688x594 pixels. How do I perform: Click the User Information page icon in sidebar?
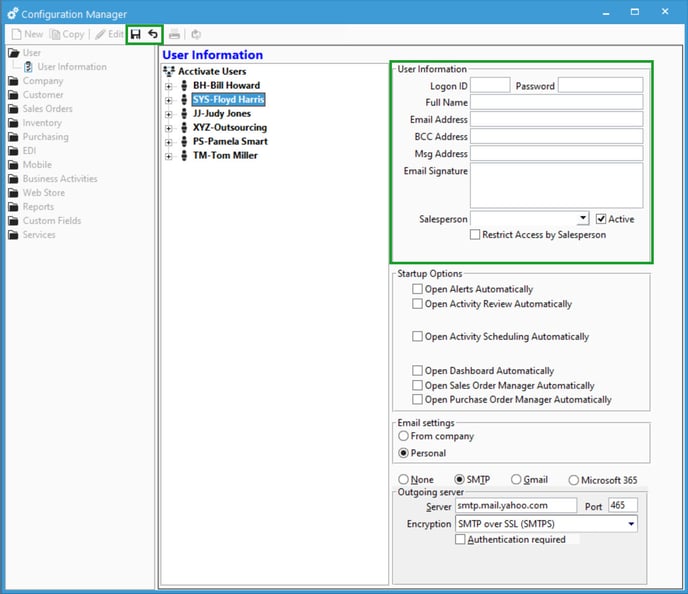[28, 67]
